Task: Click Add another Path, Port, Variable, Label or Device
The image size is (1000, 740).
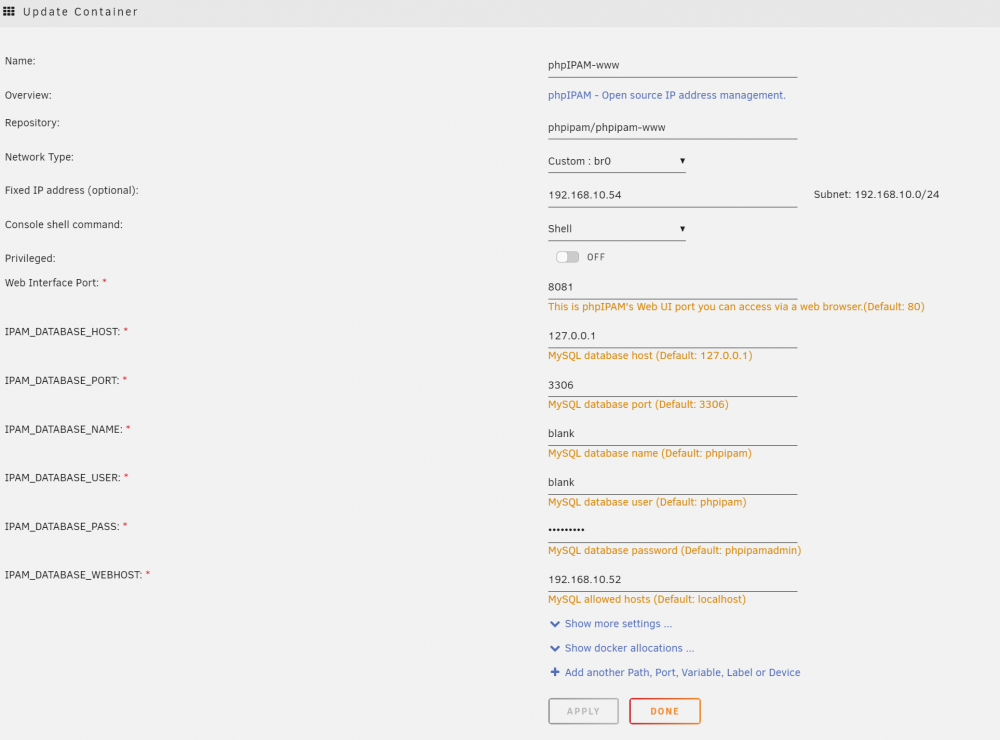Action: pyautogui.click(x=682, y=672)
